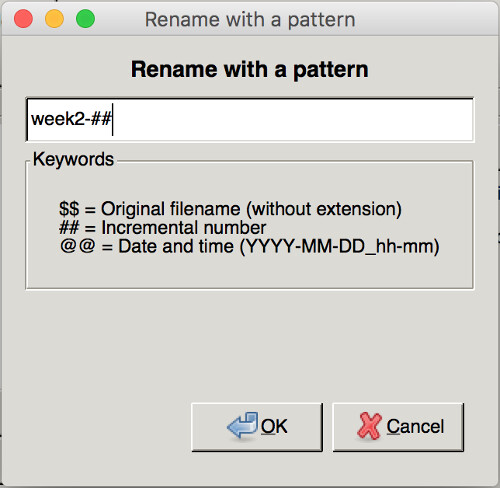Click the bold 'Rename with a pattern' heading
This screenshot has width=500, height=488.
pyautogui.click(x=250, y=70)
